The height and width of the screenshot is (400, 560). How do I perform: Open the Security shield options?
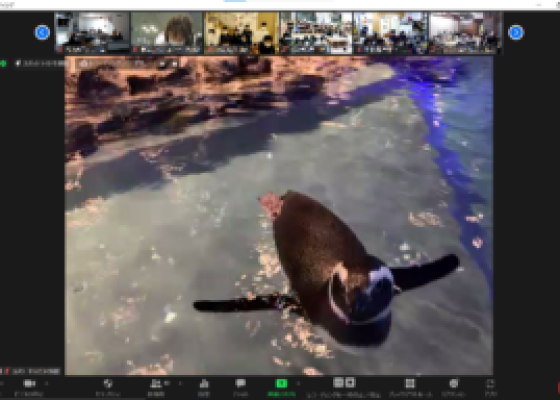(108, 384)
